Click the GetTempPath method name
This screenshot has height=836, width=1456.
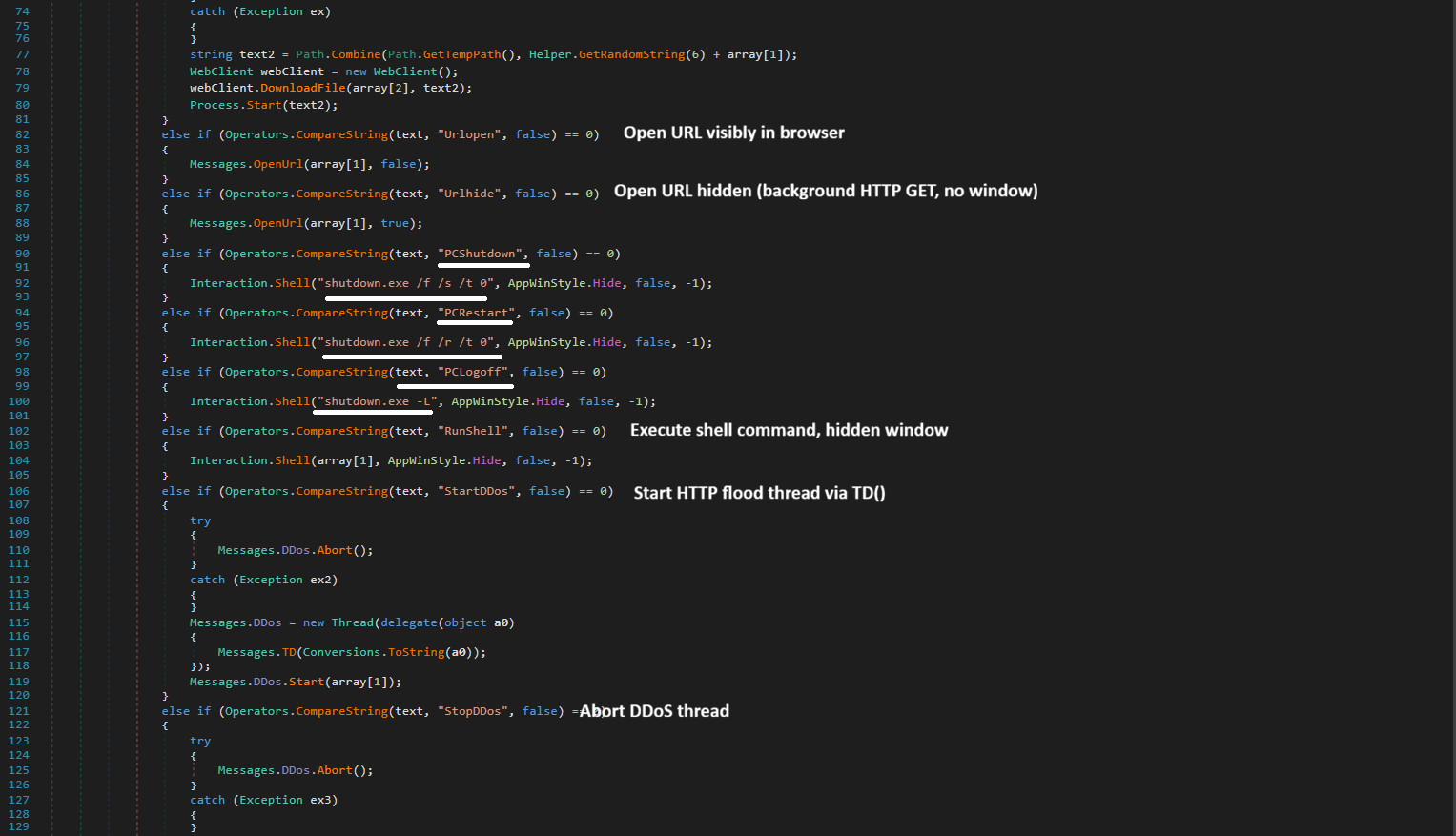[461, 54]
